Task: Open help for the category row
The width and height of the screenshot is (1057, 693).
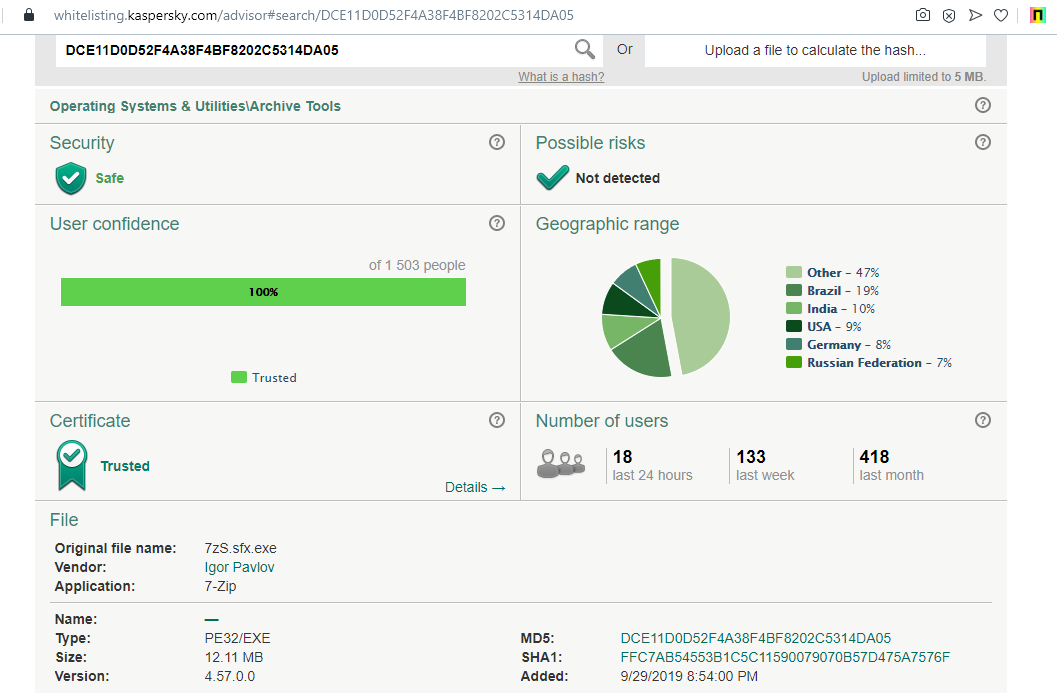Action: point(983,105)
